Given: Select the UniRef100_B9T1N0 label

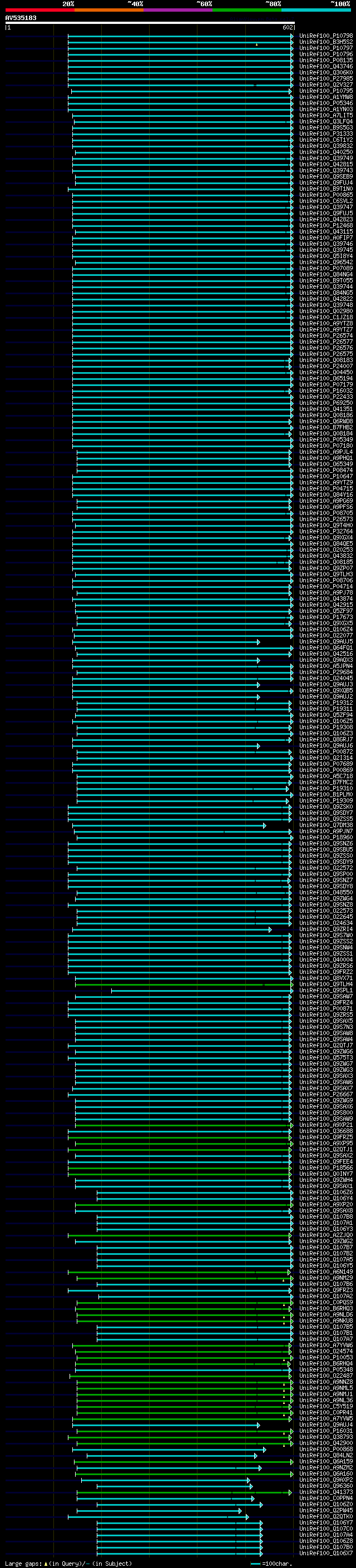Looking at the screenshot, I should [326, 189].
